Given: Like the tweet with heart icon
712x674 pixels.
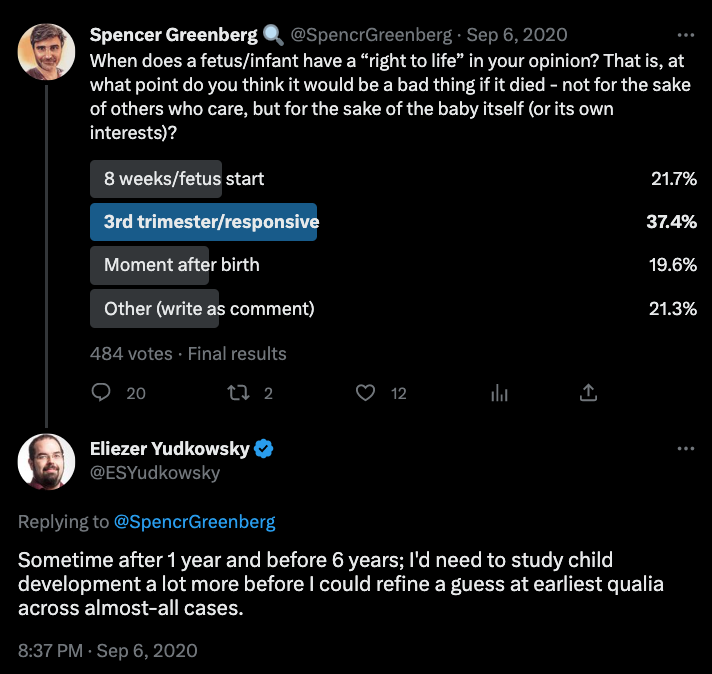Looking at the screenshot, I should click(367, 393).
